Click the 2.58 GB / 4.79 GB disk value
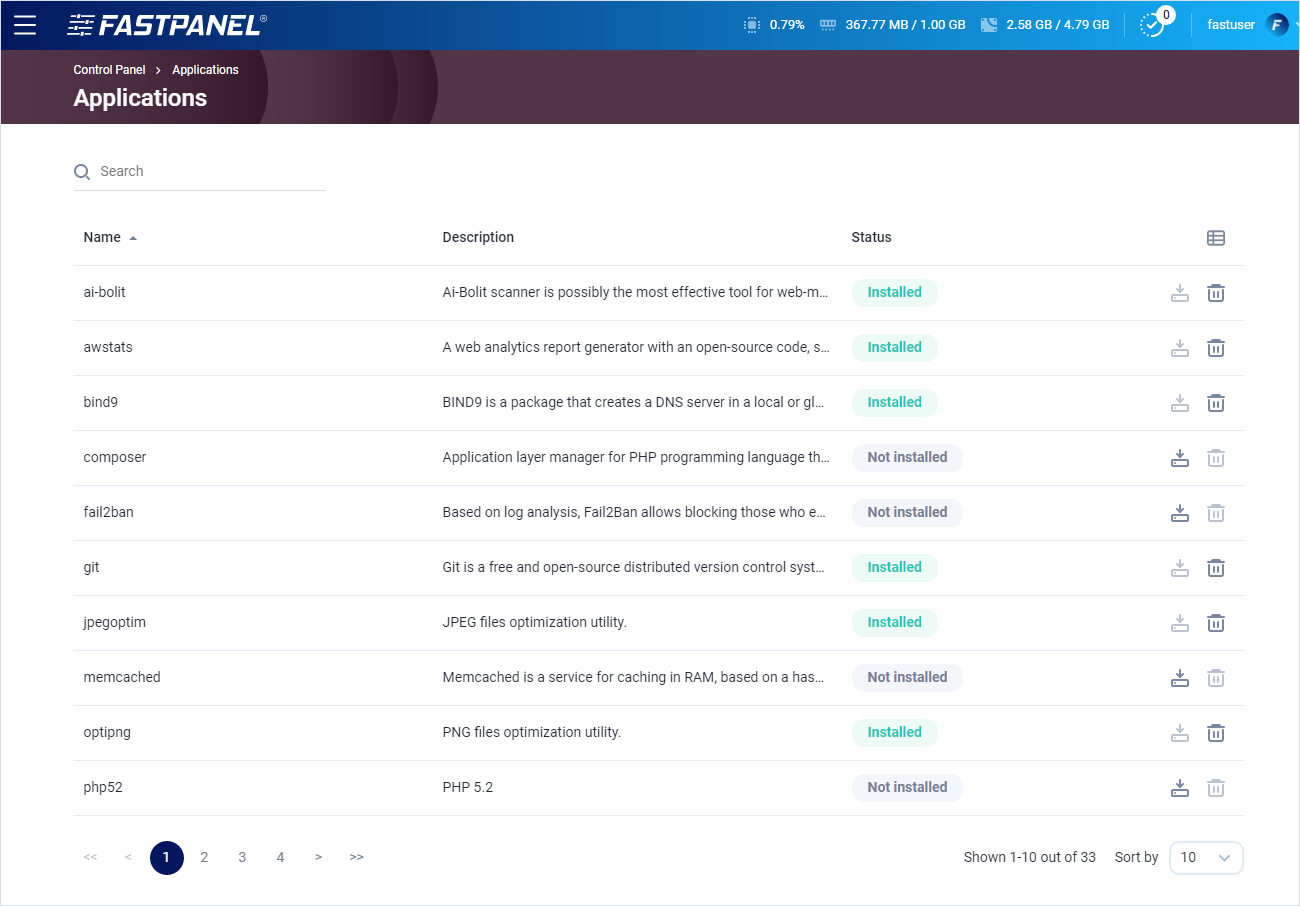Viewport: 1300px width, 906px height. (x=1058, y=25)
